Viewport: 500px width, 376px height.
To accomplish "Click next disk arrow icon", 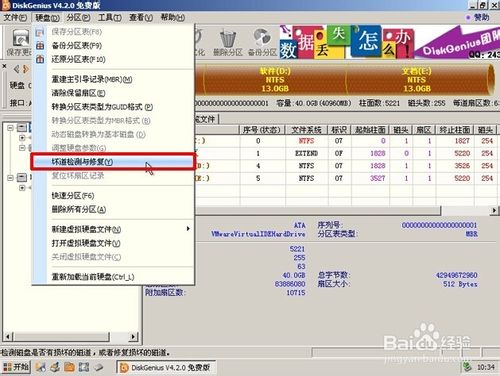I will click(26, 69).
